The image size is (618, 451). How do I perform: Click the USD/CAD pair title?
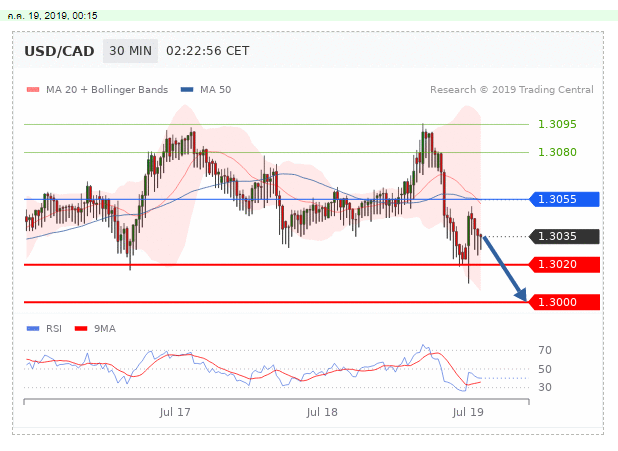(59, 51)
